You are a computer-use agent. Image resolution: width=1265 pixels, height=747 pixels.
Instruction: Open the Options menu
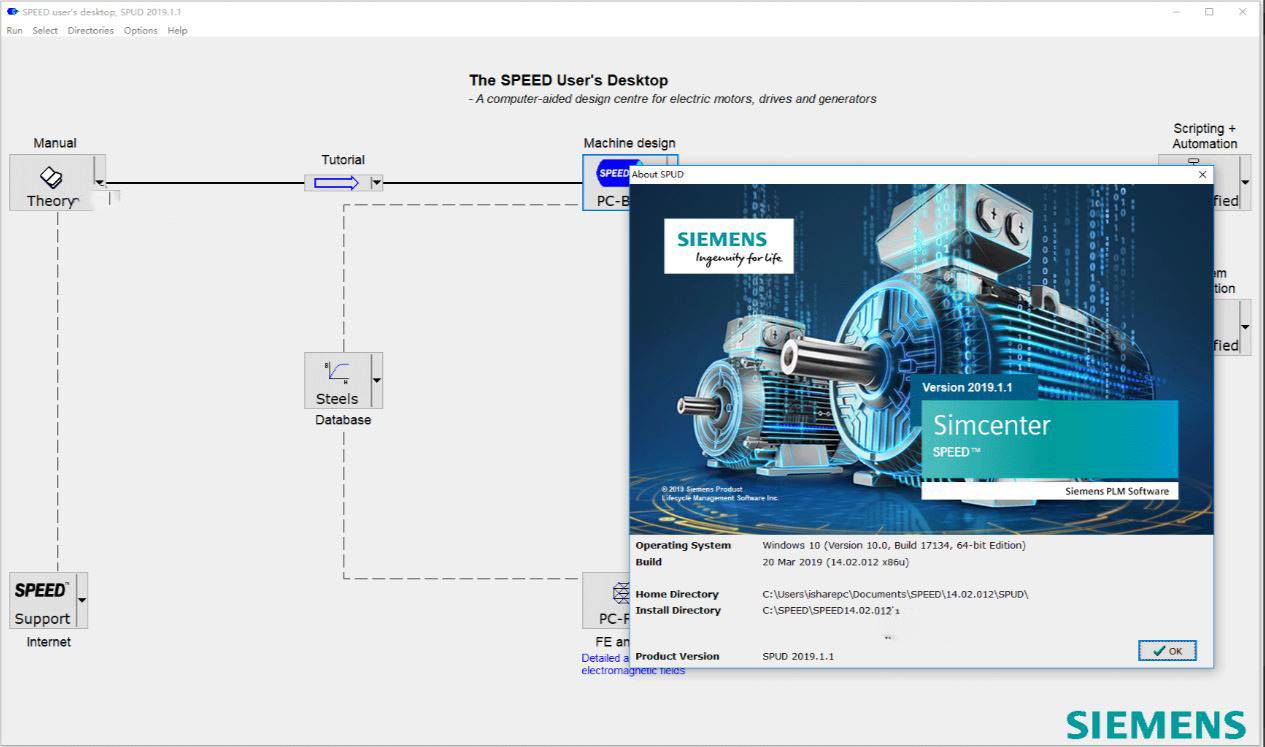141,30
